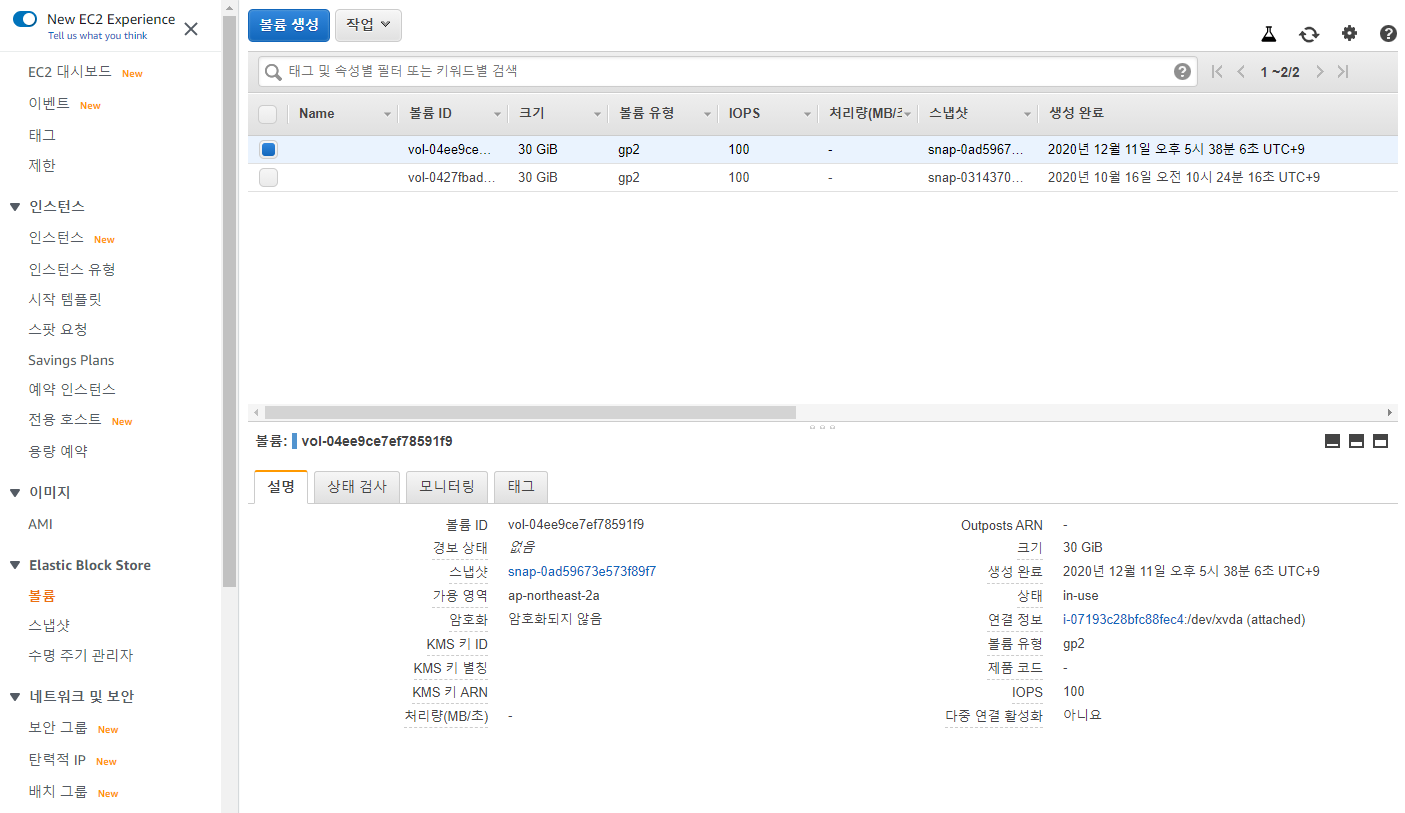Switch to the 태그 tab

(x=521, y=487)
